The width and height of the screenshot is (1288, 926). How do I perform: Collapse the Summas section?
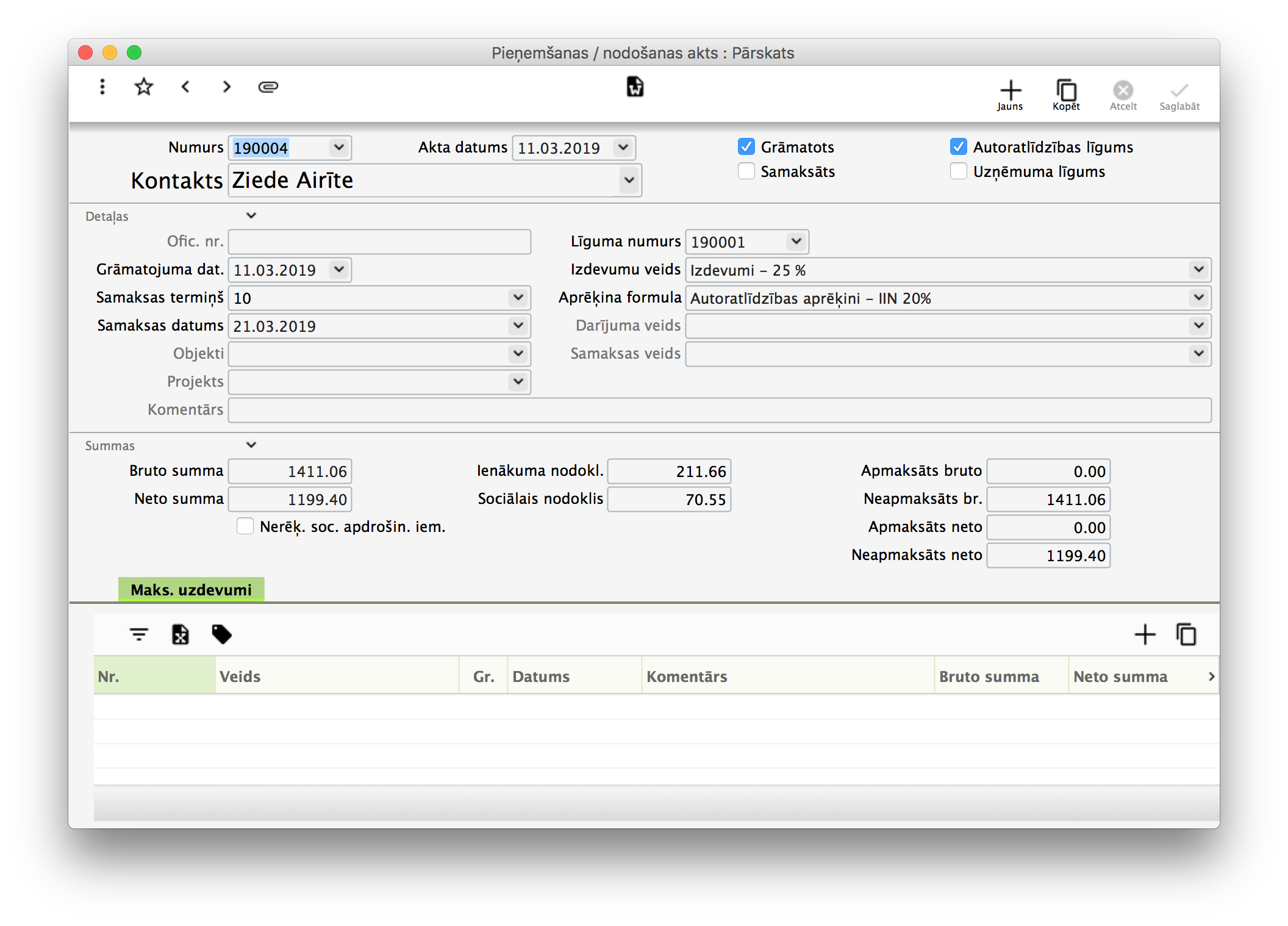point(251,445)
